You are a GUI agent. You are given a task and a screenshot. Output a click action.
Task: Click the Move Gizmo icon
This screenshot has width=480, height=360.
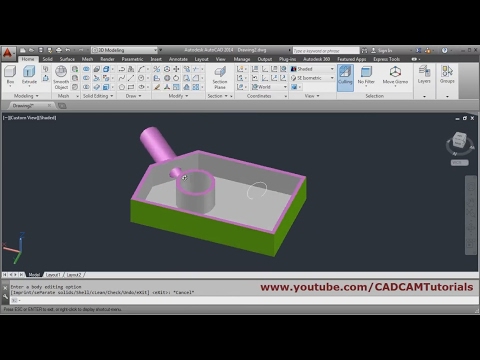coord(395,75)
